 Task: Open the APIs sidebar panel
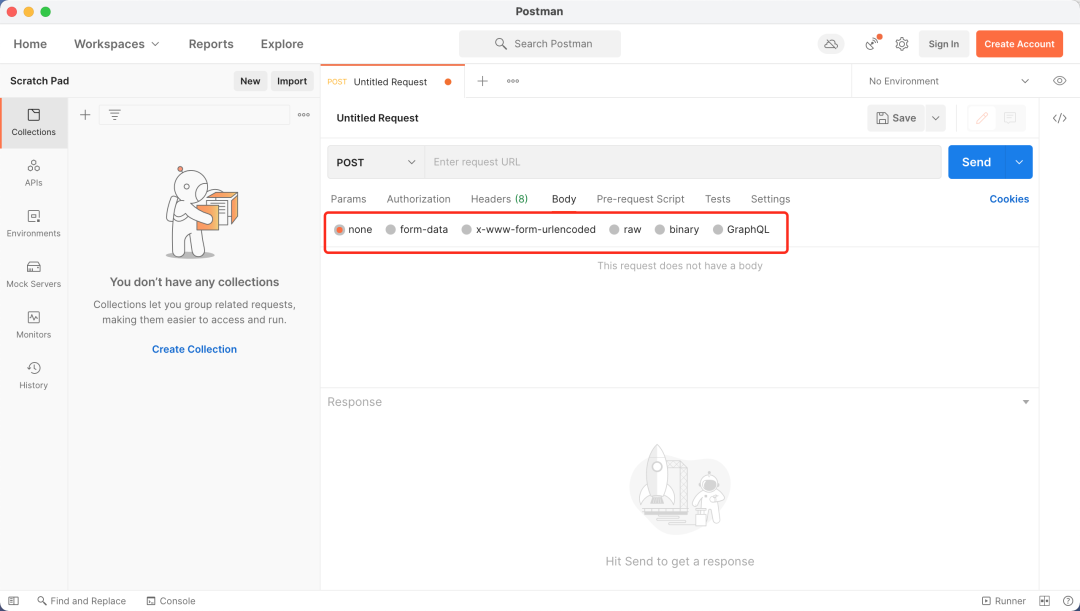point(34,173)
